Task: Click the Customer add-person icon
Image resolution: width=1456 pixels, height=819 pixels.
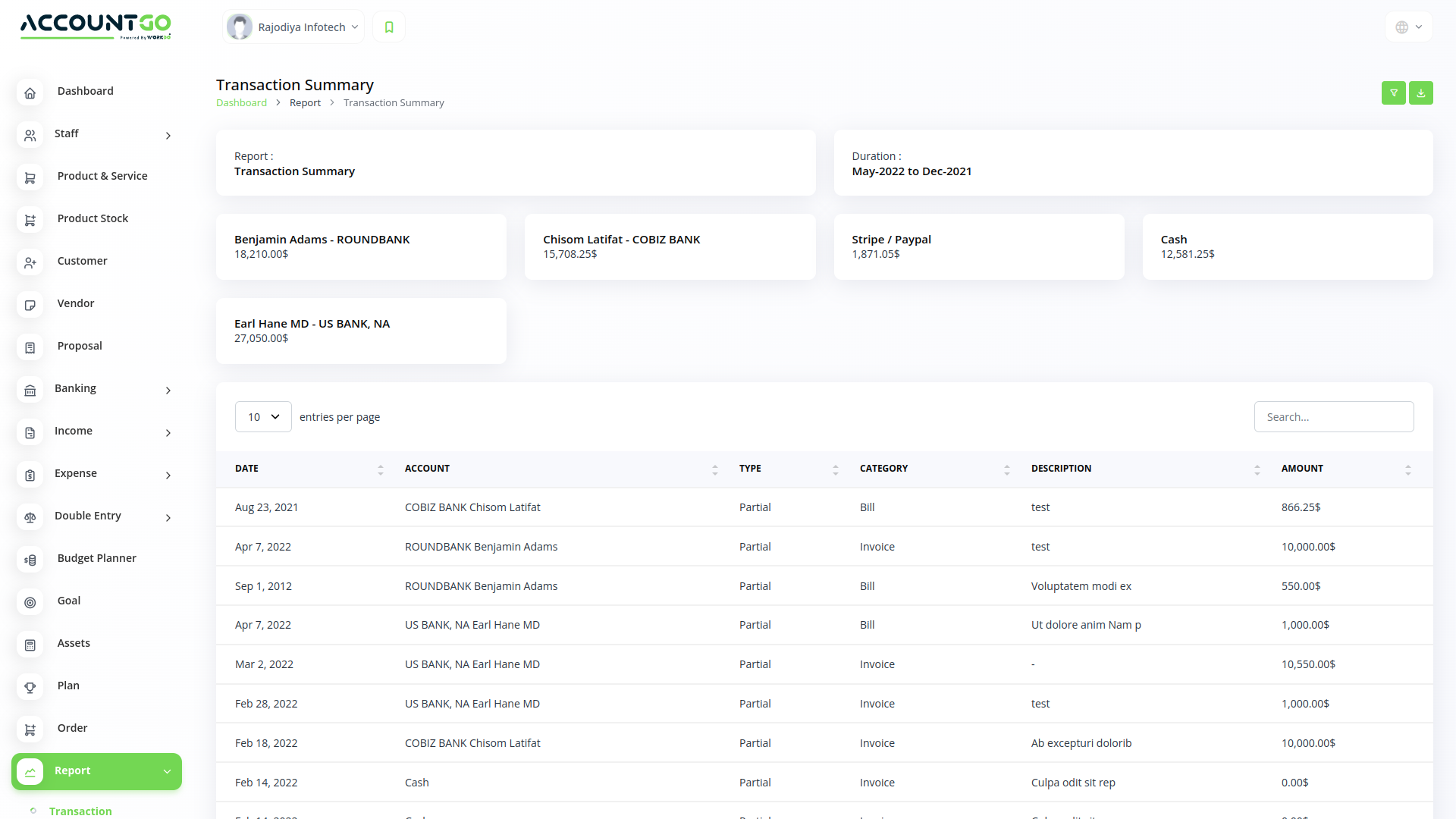Action: [30, 262]
